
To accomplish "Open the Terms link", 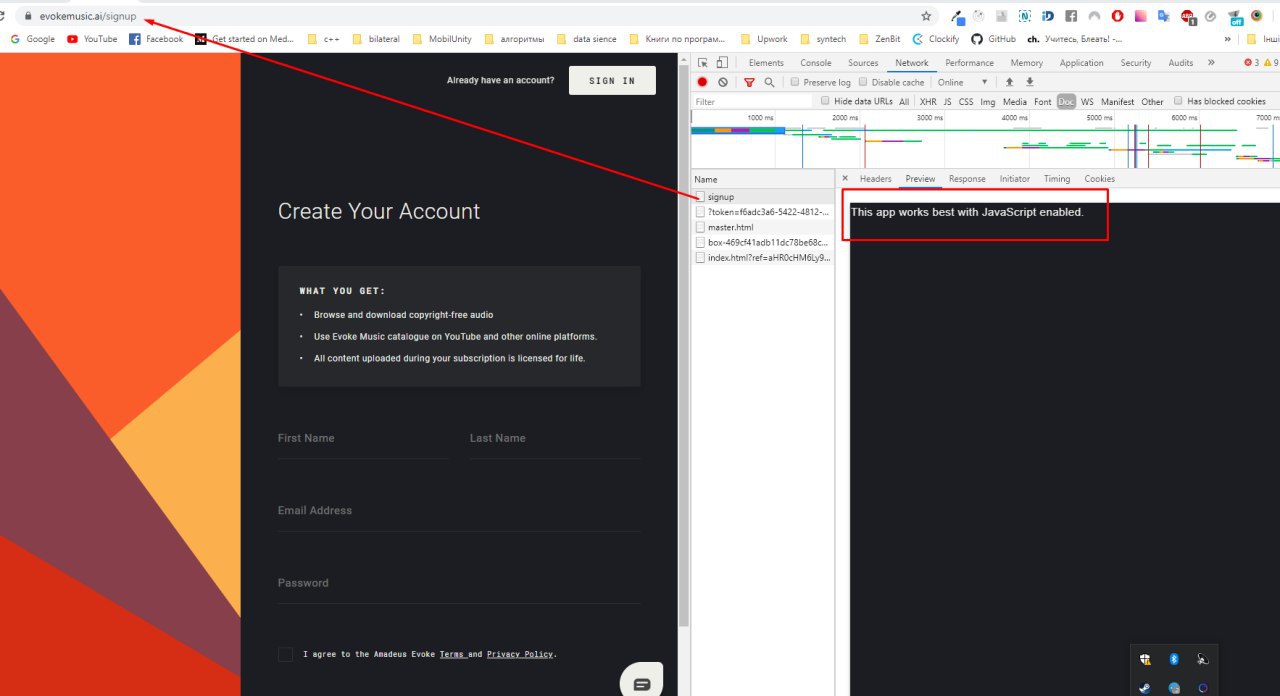I will click(x=451, y=654).
